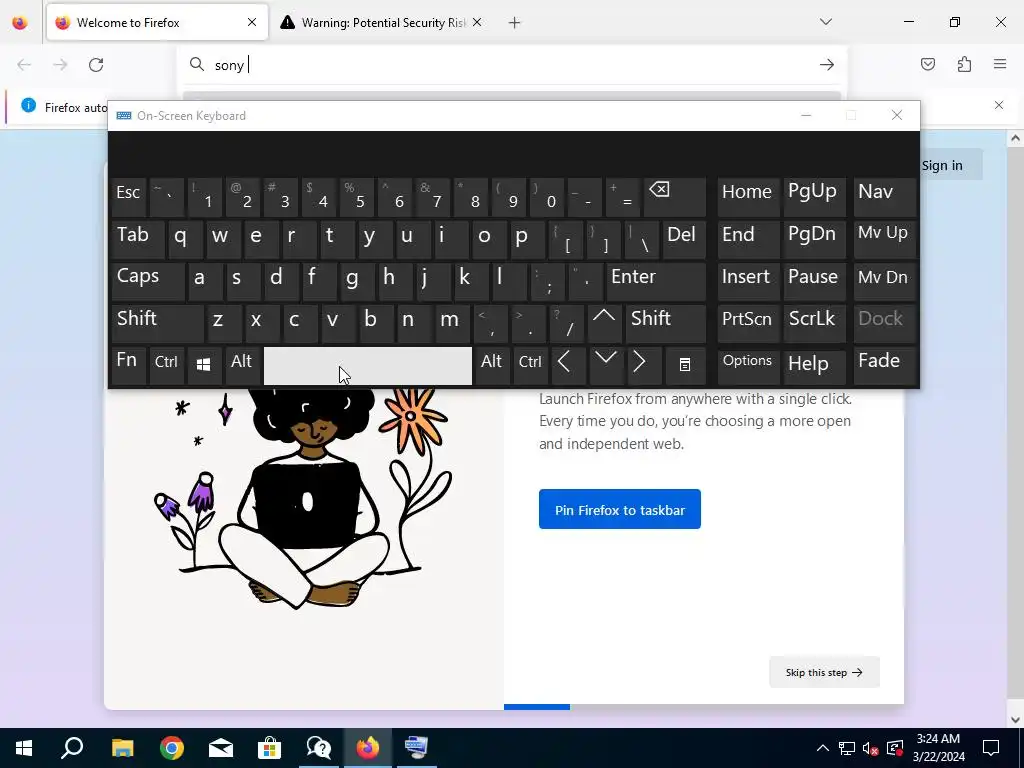Click the Firefox View icon

(20, 23)
